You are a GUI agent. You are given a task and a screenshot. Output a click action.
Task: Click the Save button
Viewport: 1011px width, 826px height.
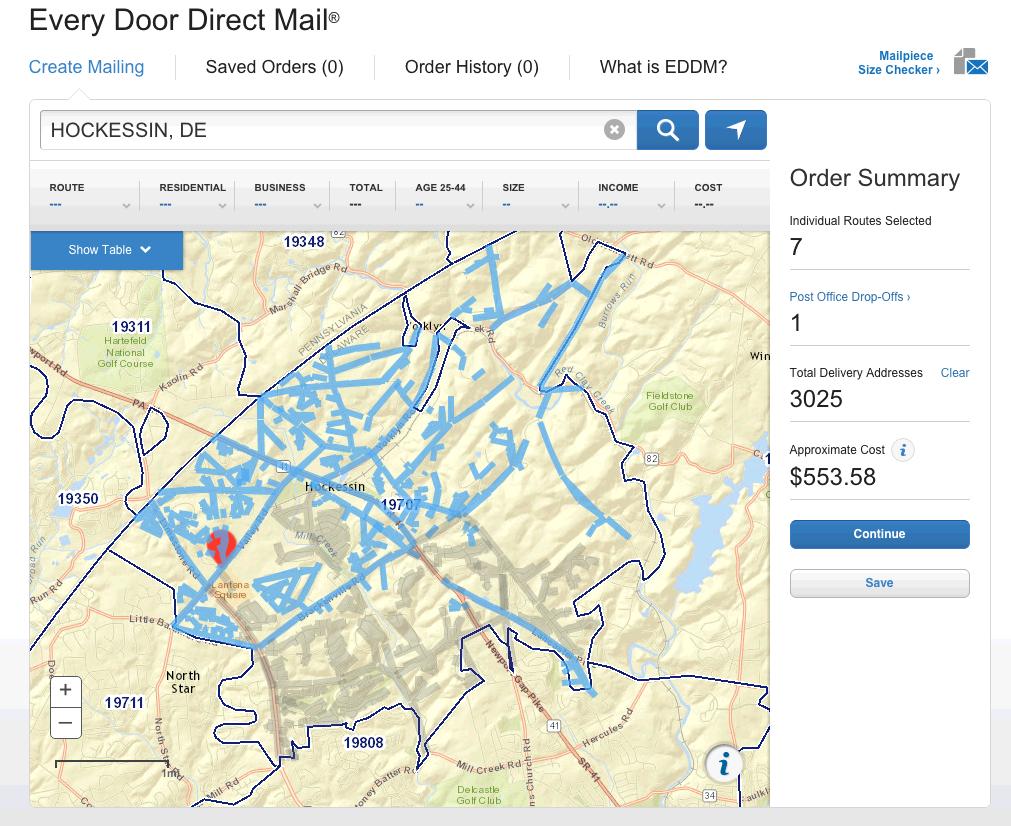pos(879,583)
